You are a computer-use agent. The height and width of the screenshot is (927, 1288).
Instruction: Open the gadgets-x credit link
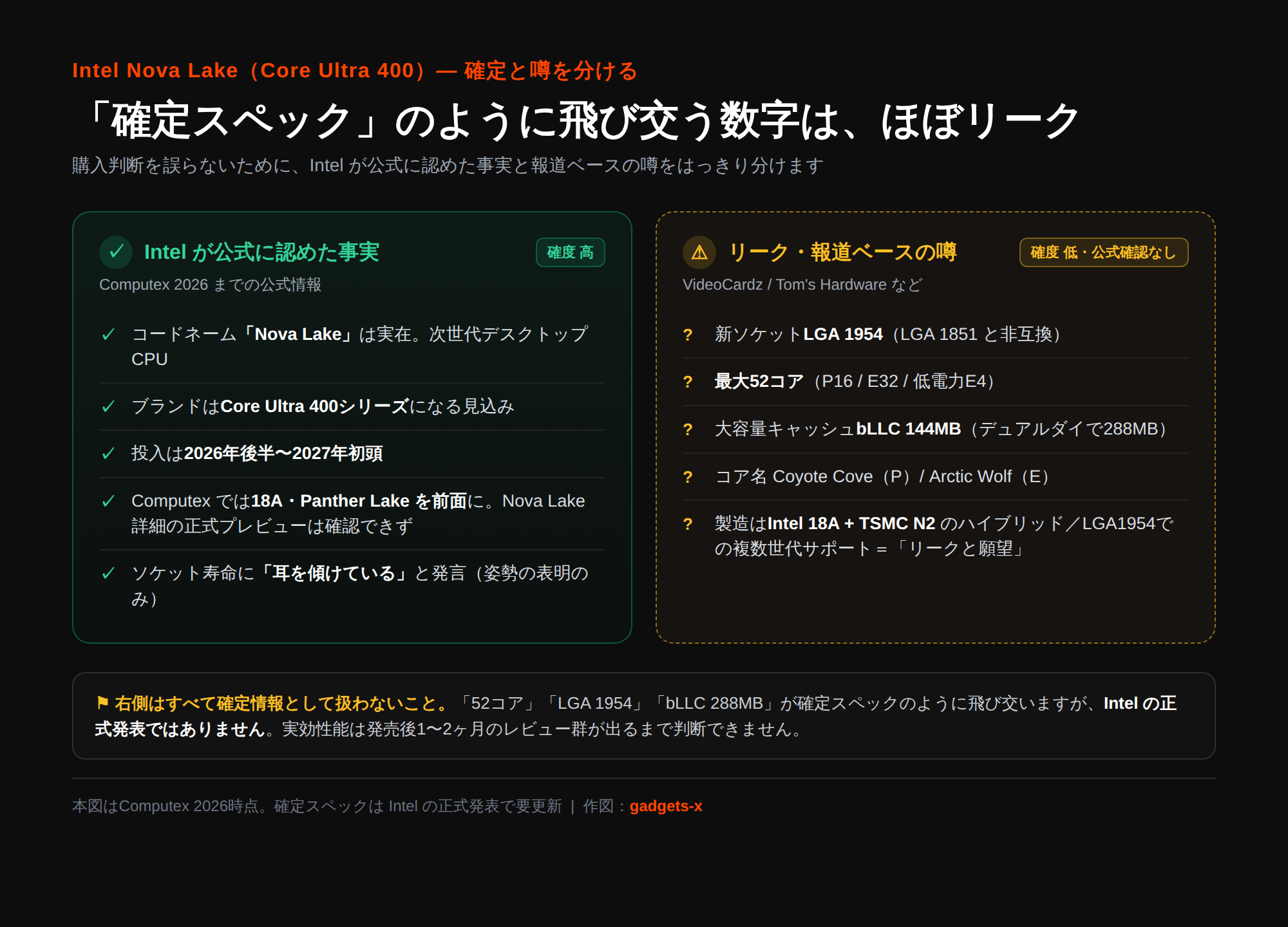click(x=666, y=806)
